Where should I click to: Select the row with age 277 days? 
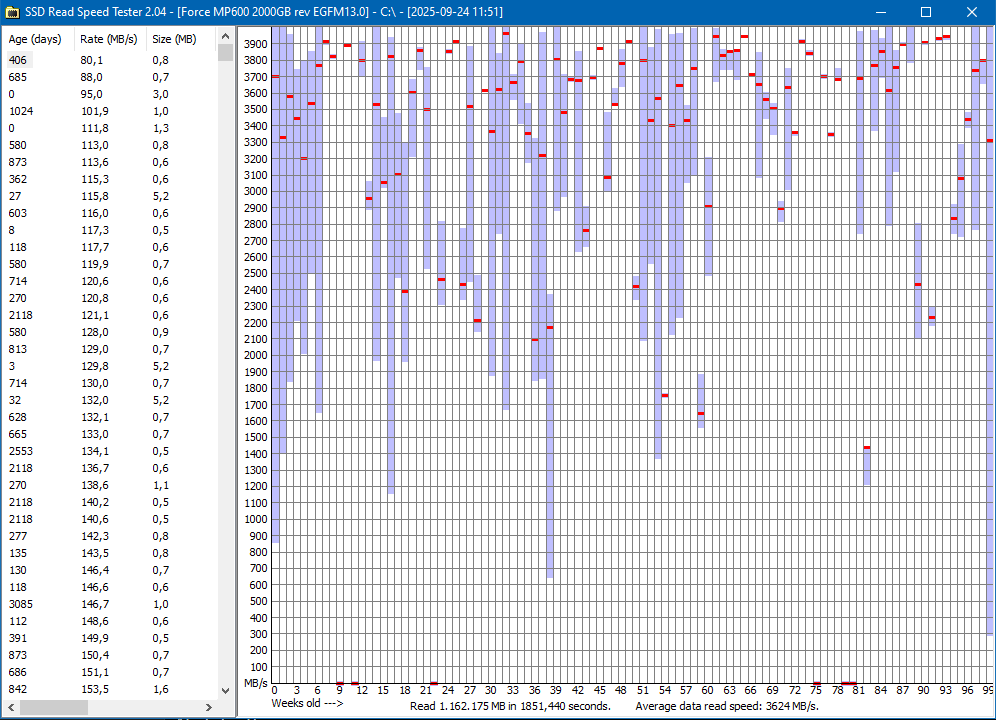click(109, 536)
